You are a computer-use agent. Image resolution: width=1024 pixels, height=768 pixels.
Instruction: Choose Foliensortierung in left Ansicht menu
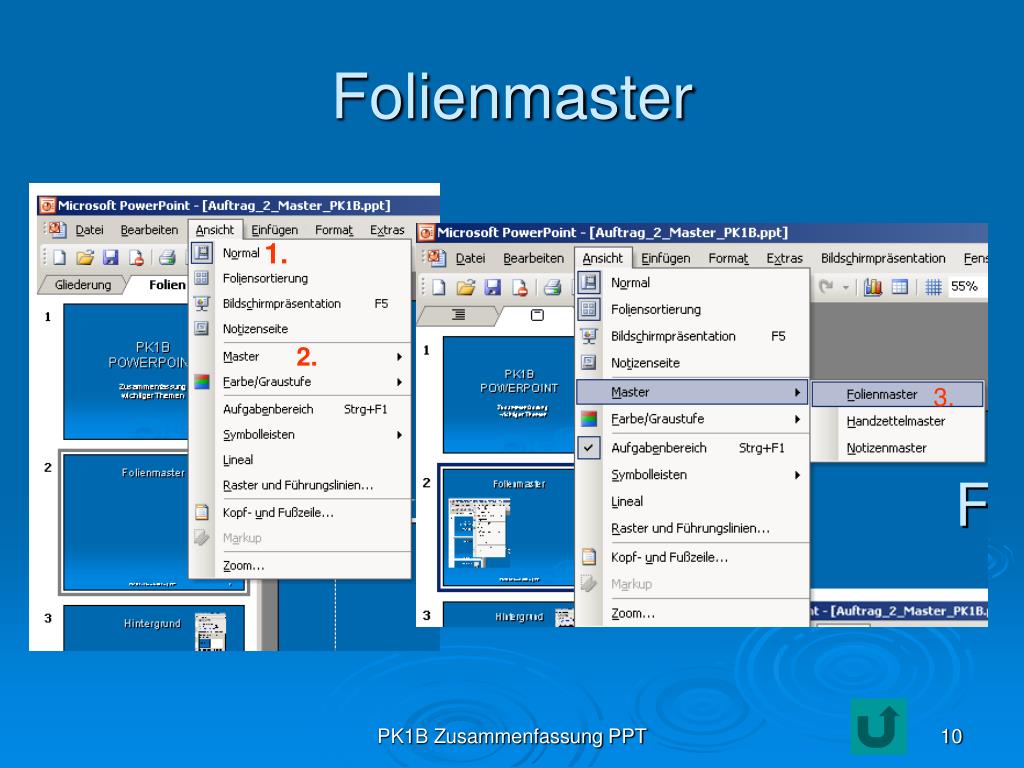(x=300, y=278)
